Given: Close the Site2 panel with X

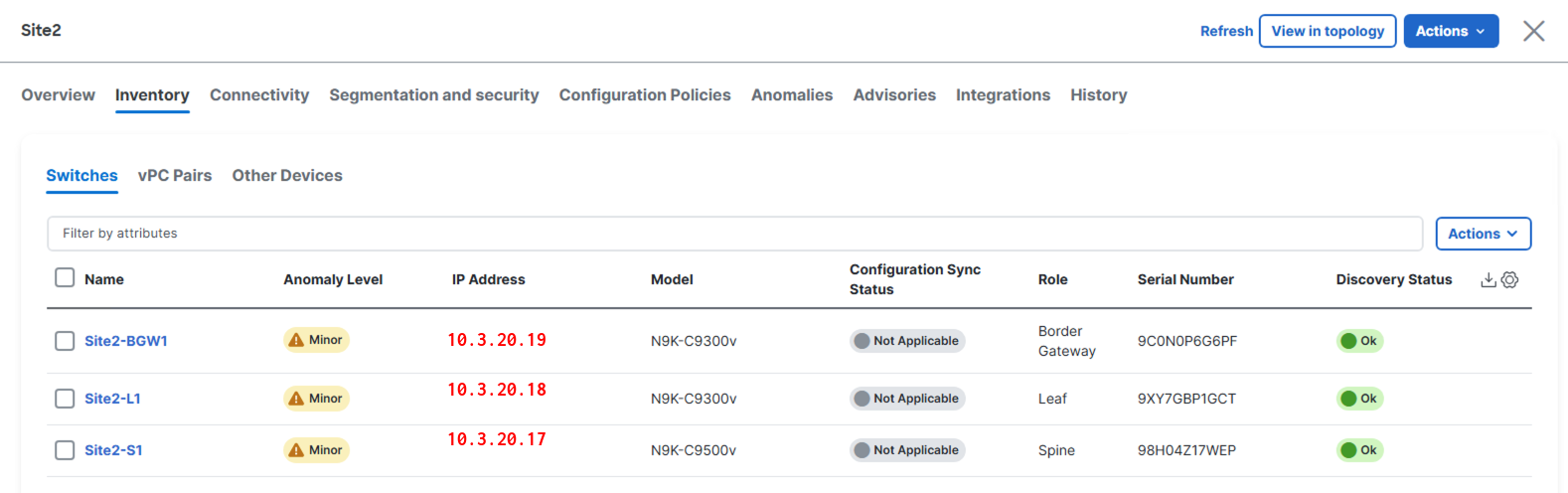Looking at the screenshot, I should point(1533,31).
